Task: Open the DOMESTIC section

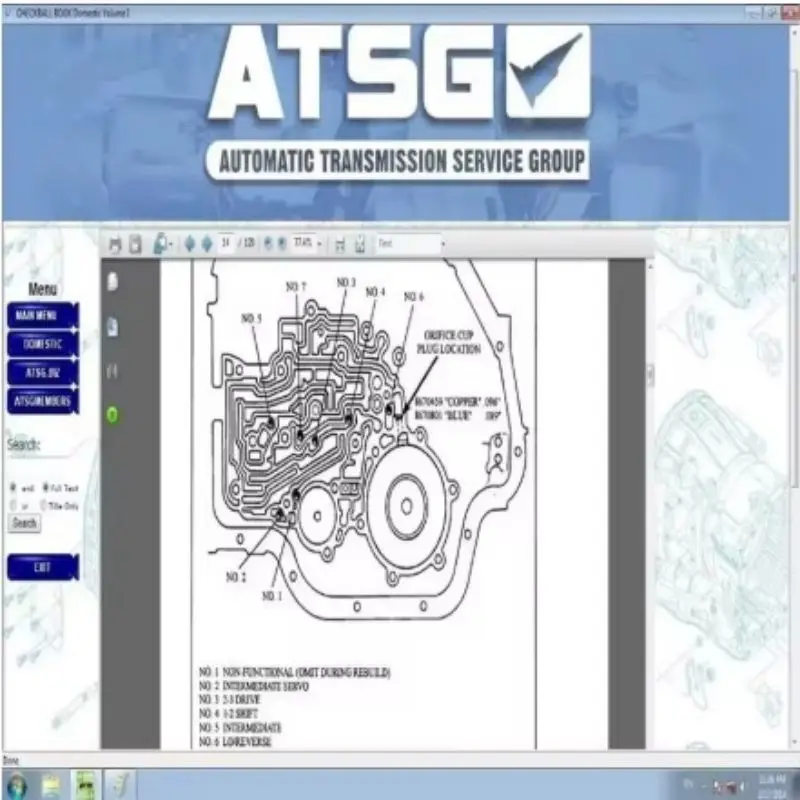Action: [x=42, y=344]
